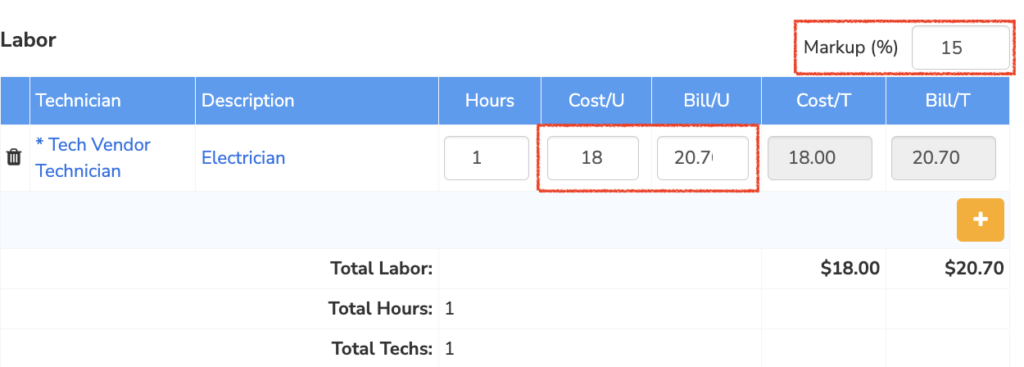Viewport: 1024px width, 367px height.
Task: Click the Bill/U column header
Action: point(706,101)
